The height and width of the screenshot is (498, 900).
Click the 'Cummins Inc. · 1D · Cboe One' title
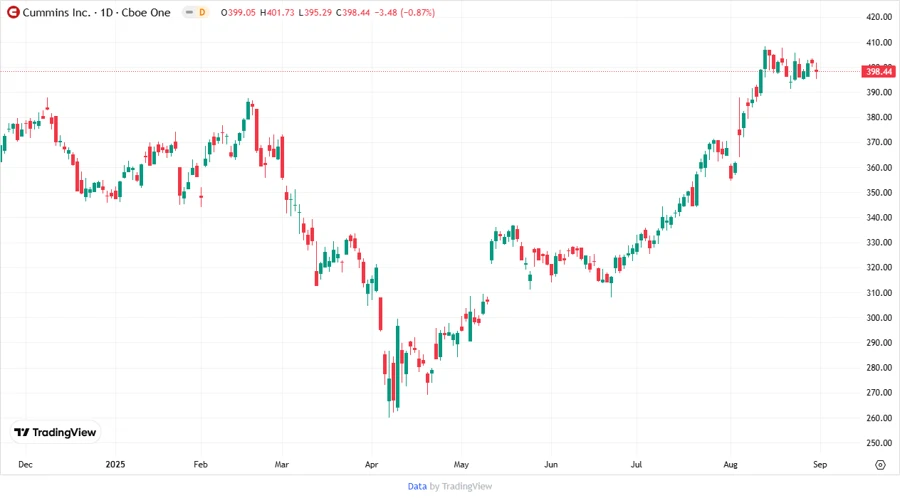pos(96,13)
